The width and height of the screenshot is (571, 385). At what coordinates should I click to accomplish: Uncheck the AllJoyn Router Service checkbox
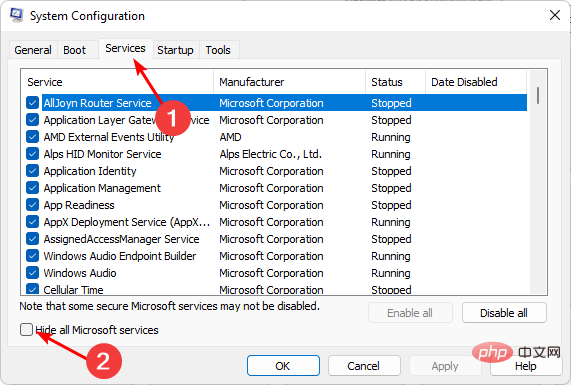pos(32,103)
